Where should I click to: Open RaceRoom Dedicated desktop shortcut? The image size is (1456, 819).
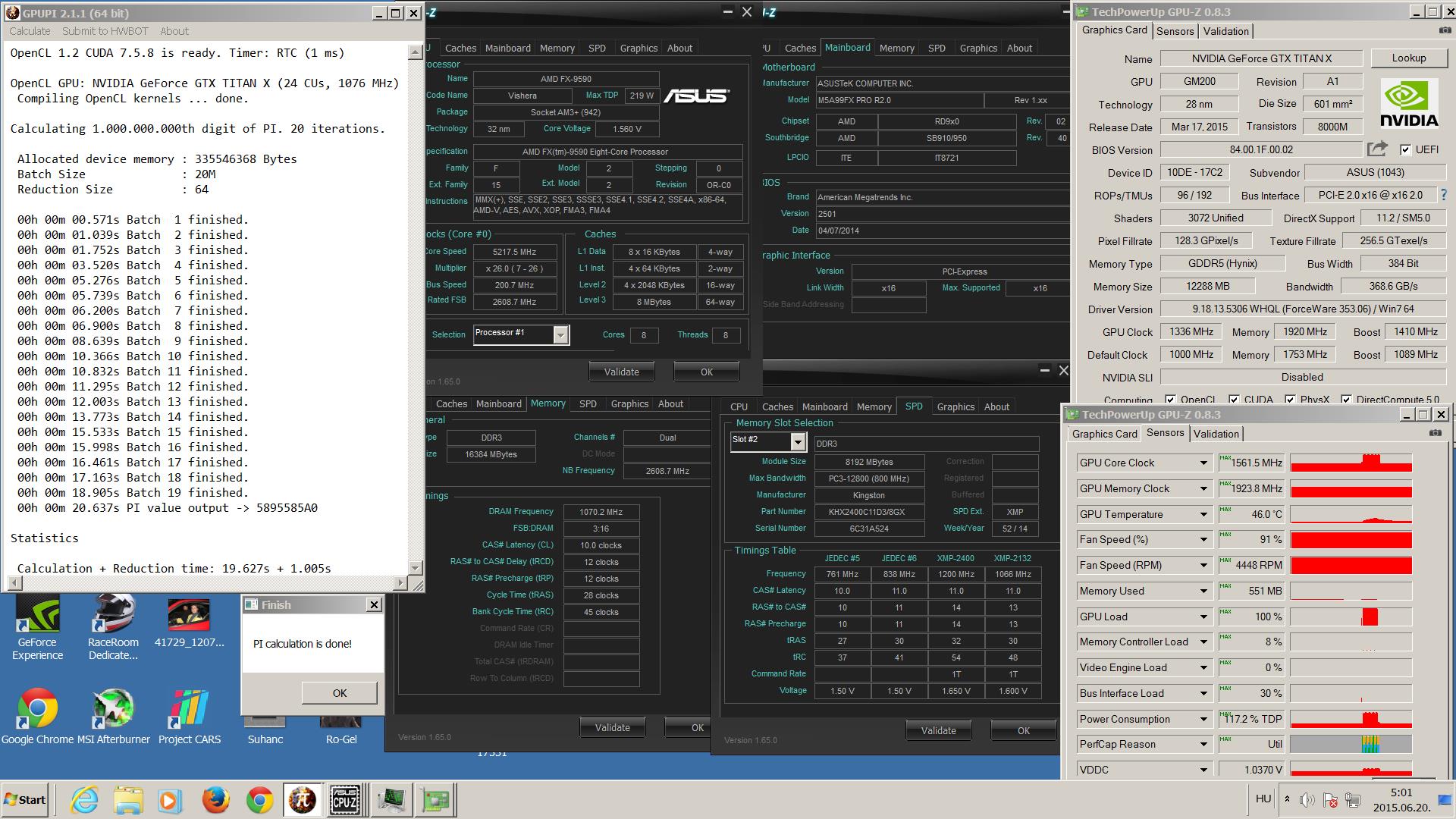click(x=114, y=629)
